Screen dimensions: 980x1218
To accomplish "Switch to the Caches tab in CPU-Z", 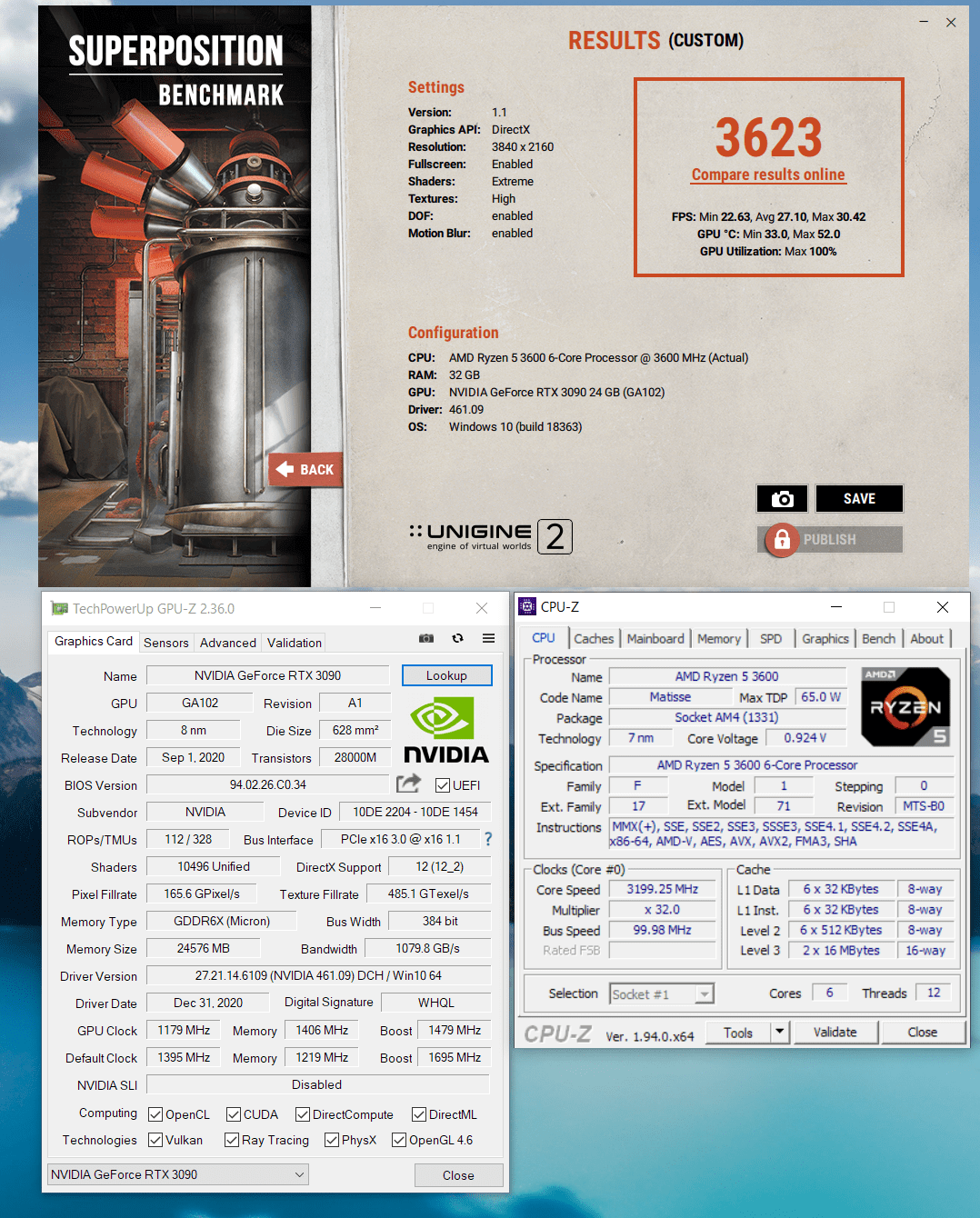I will click(x=594, y=639).
